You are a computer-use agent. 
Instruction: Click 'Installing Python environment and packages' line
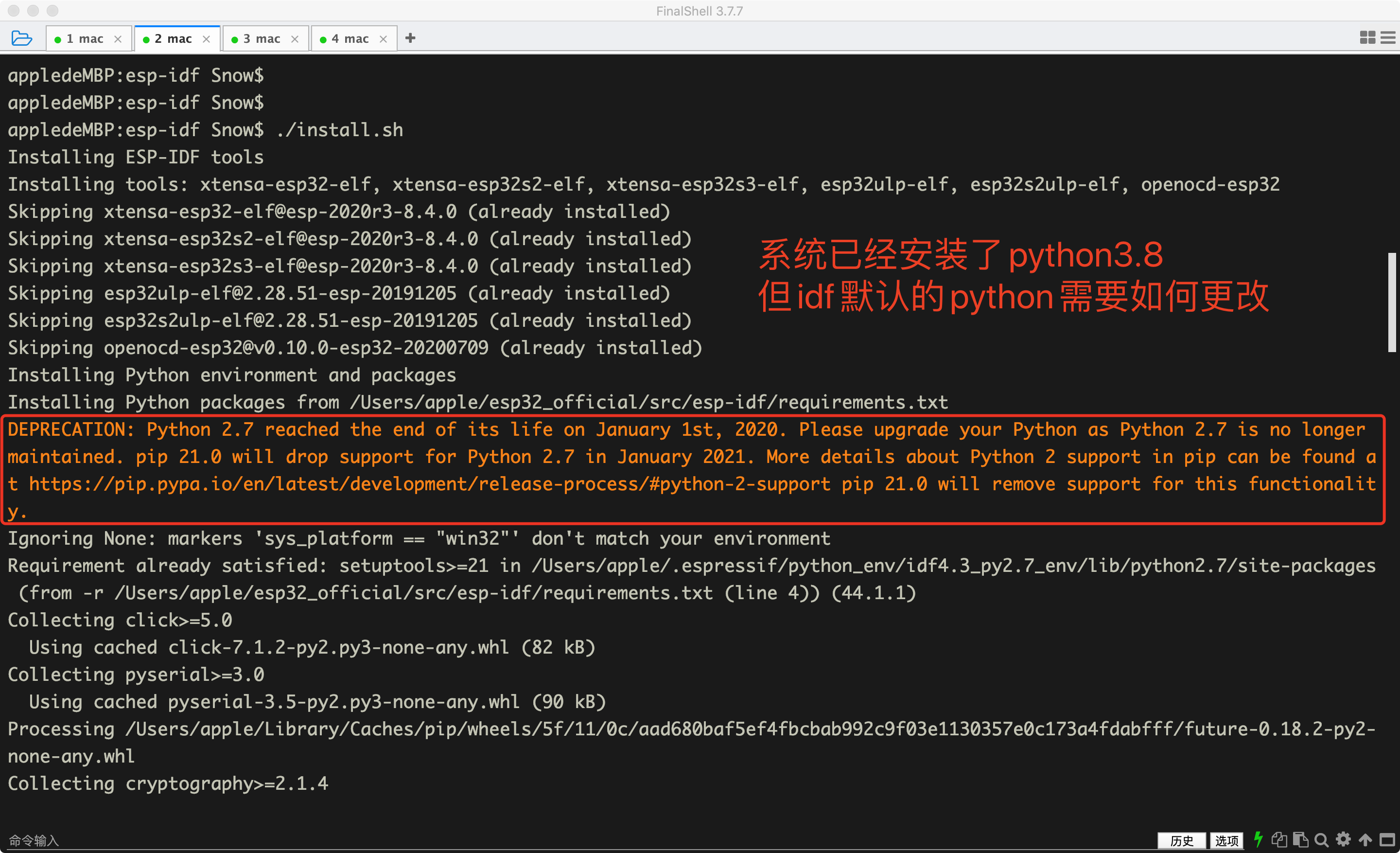(232, 375)
